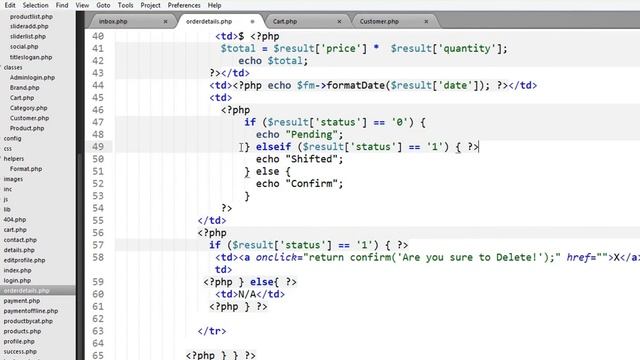
Task: Open profile.php in the sidebar
Action: (x=19, y=342)
